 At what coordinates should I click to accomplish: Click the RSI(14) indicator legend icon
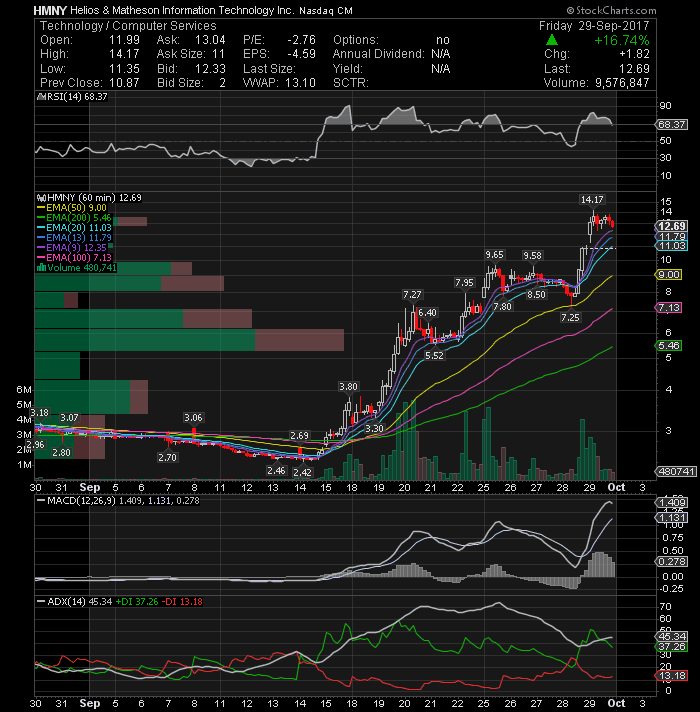[x=41, y=97]
